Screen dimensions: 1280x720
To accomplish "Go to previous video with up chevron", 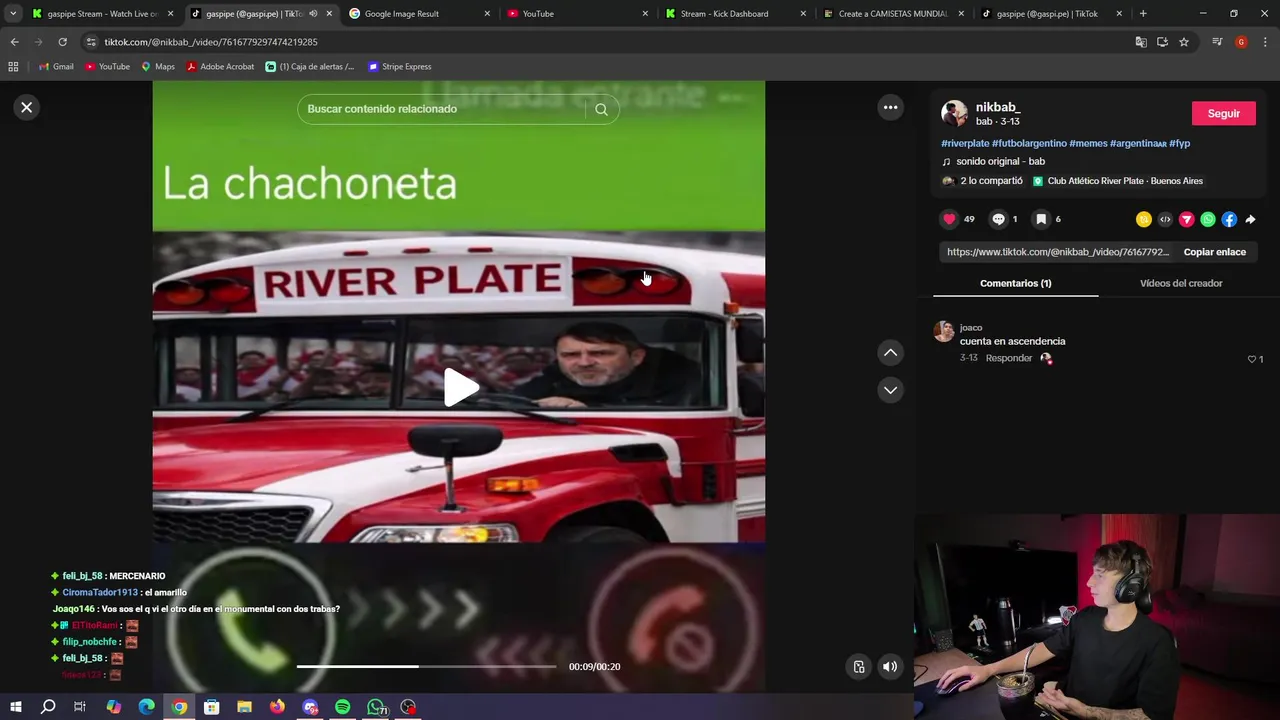I will pos(890,352).
